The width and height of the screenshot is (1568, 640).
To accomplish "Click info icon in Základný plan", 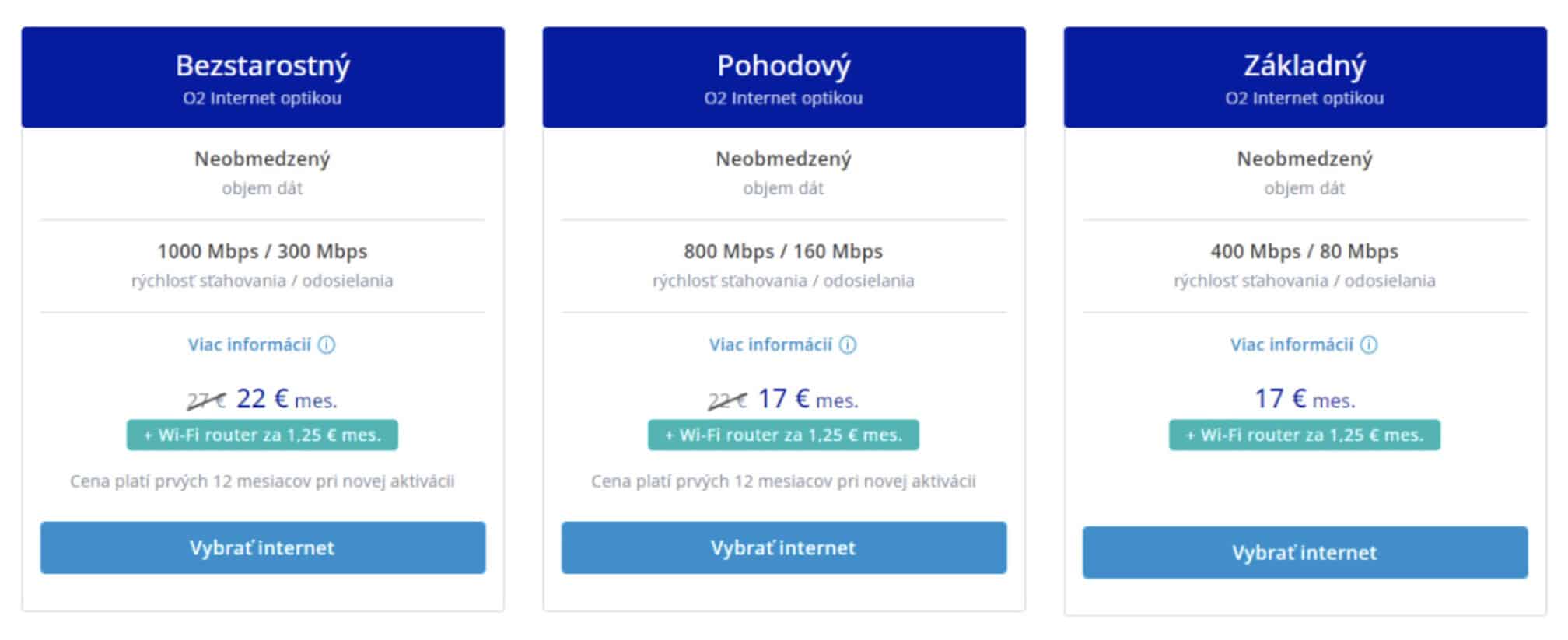I will [x=1369, y=345].
